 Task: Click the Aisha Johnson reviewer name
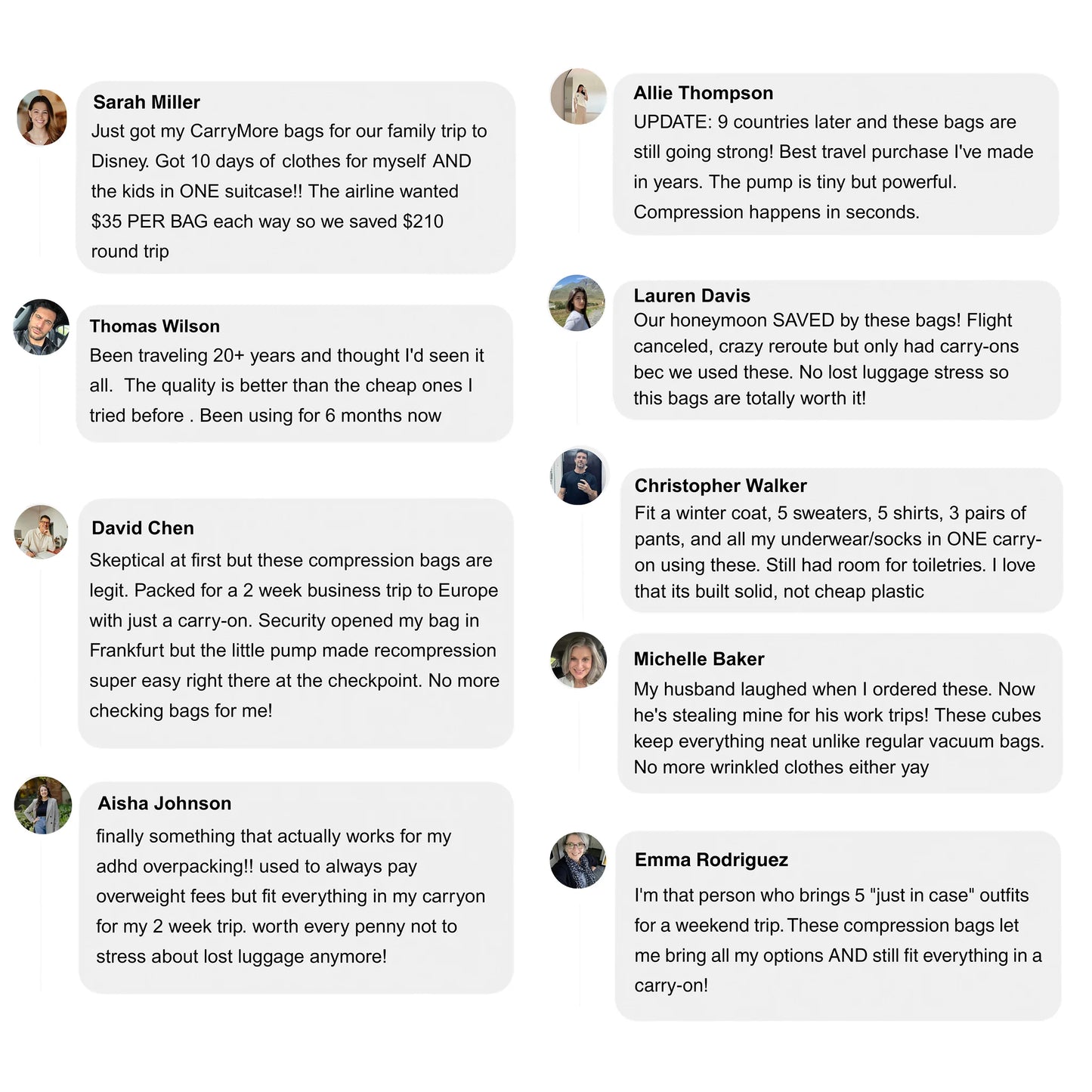tap(165, 803)
